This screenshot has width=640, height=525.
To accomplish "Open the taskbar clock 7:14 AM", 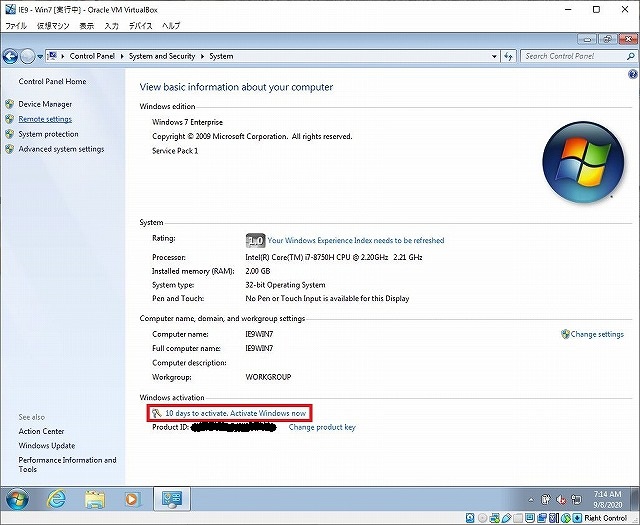I will click(607, 499).
